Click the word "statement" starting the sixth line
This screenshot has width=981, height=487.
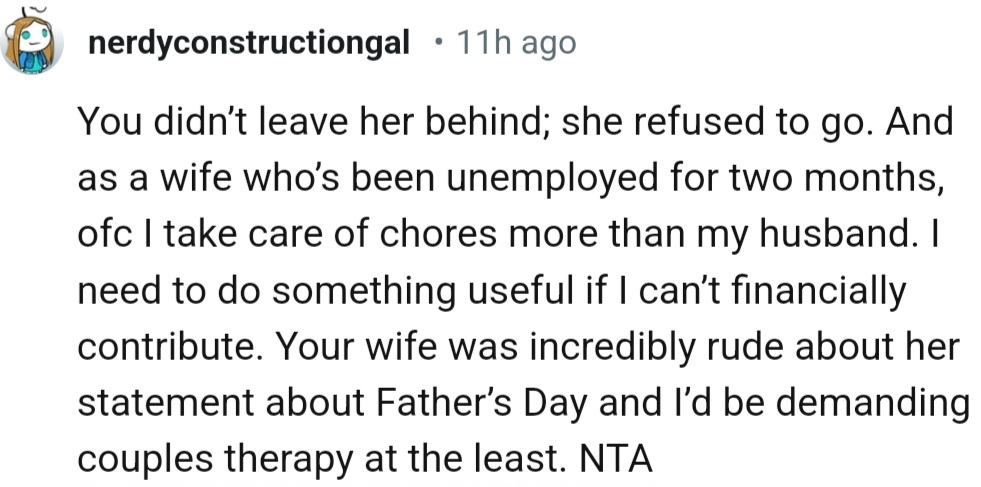[x=164, y=403]
